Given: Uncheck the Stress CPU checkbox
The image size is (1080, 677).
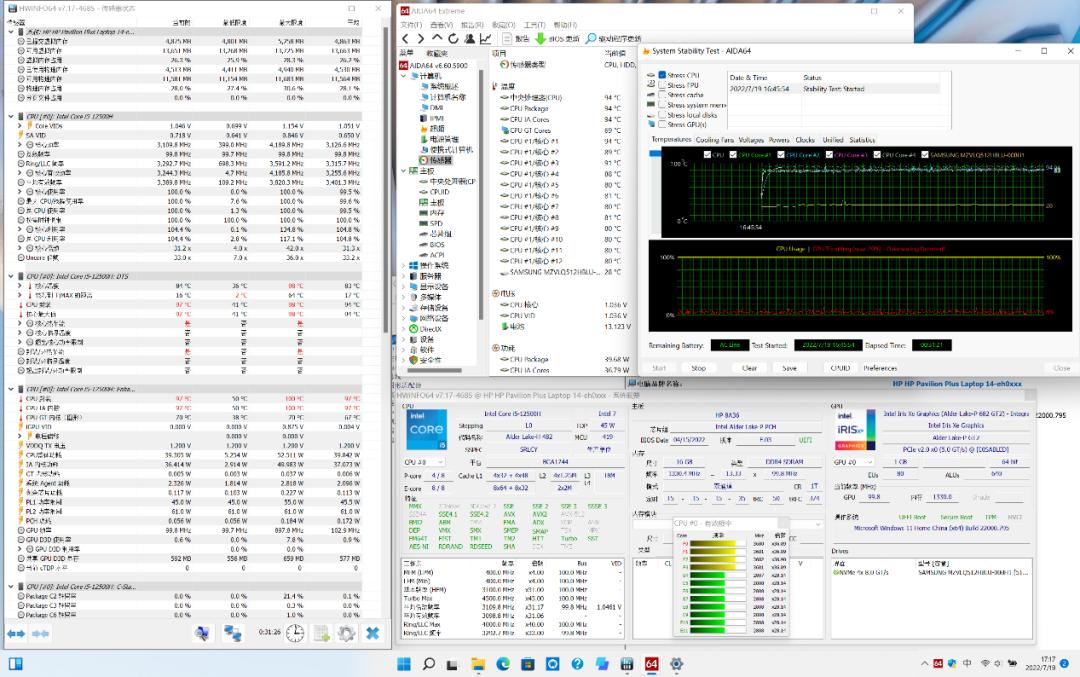Looking at the screenshot, I should [x=662, y=75].
